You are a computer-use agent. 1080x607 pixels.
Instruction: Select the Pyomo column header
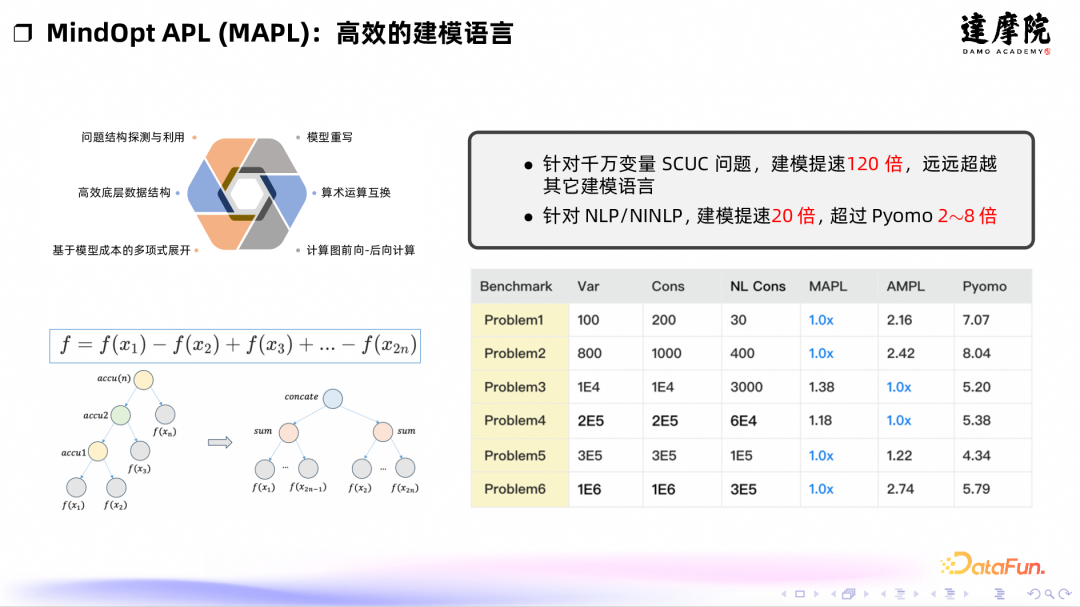pos(986,286)
